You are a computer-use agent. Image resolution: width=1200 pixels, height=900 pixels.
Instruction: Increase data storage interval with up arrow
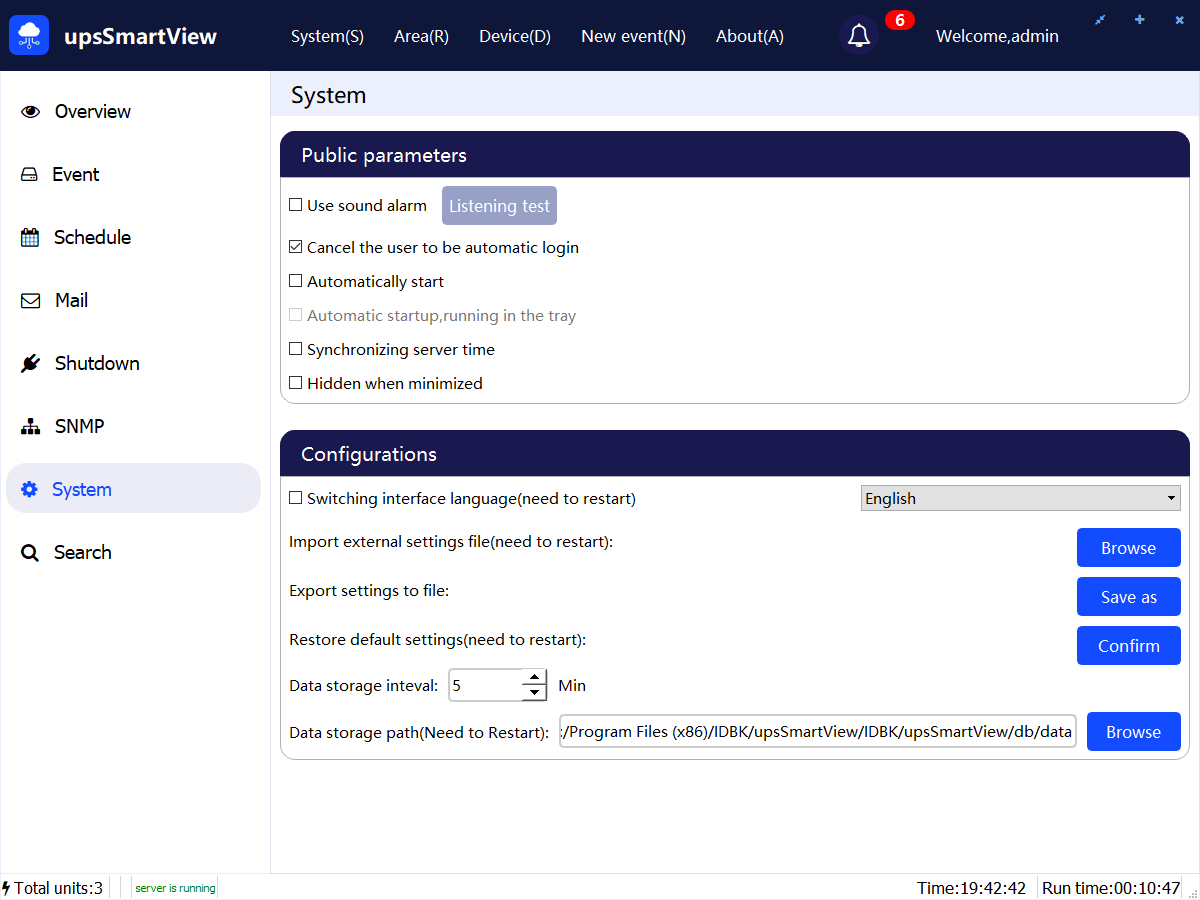[x=535, y=677]
